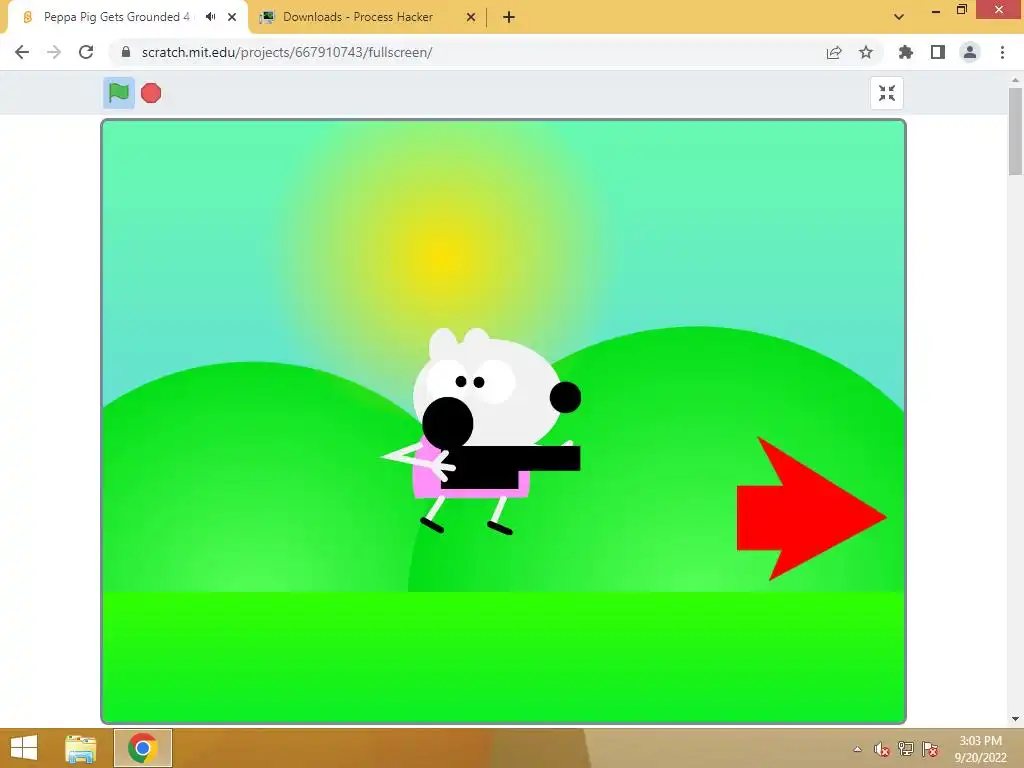The width and height of the screenshot is (1024, 768).
Task: Open a new browser tab
Action: 509,17
